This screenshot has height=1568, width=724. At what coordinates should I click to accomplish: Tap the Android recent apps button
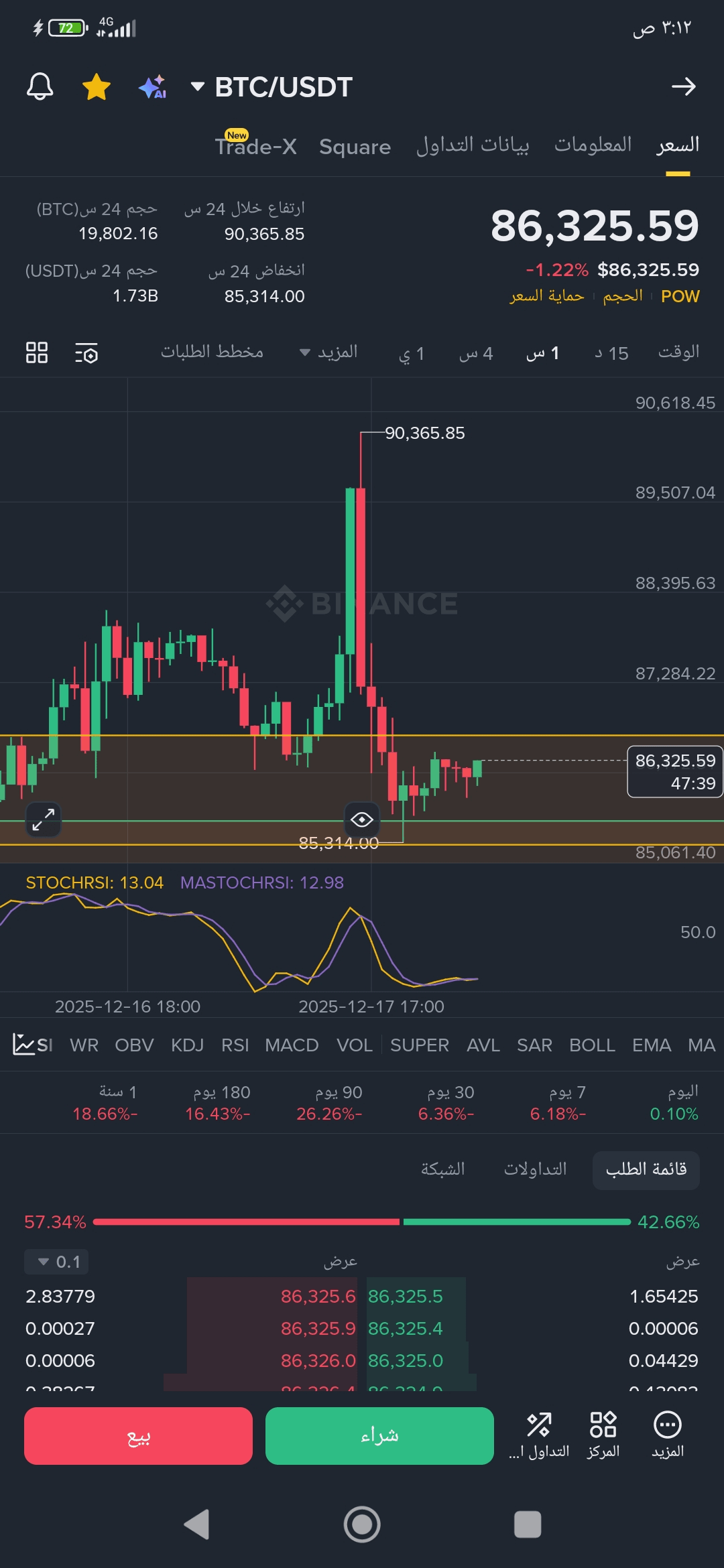click(528, 1525)
